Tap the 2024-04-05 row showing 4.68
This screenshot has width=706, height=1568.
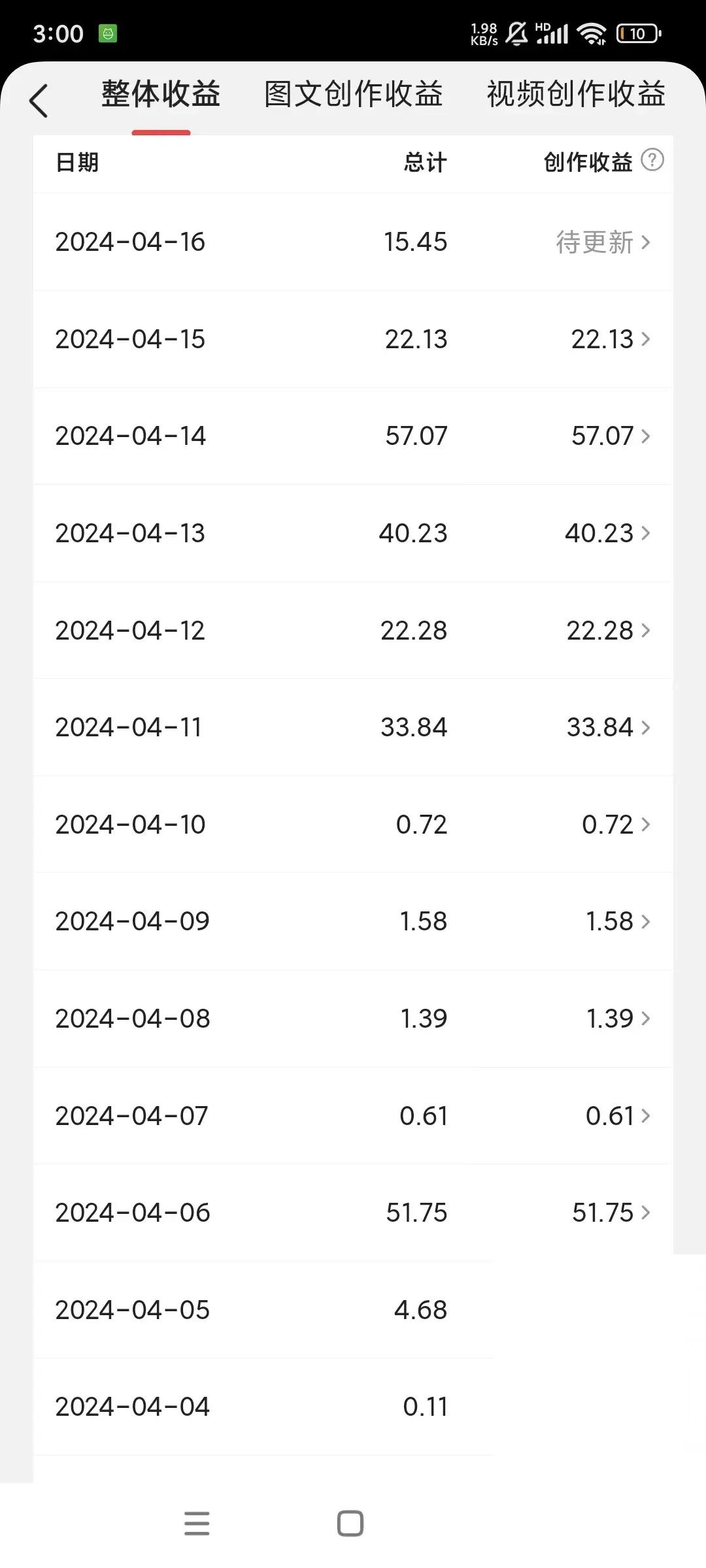(x=263, y=1310)
